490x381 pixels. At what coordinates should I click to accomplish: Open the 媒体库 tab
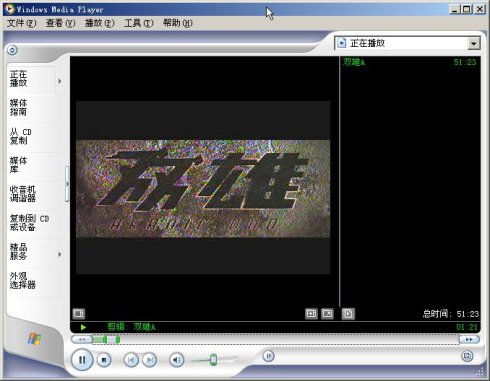tap(31, 165)
